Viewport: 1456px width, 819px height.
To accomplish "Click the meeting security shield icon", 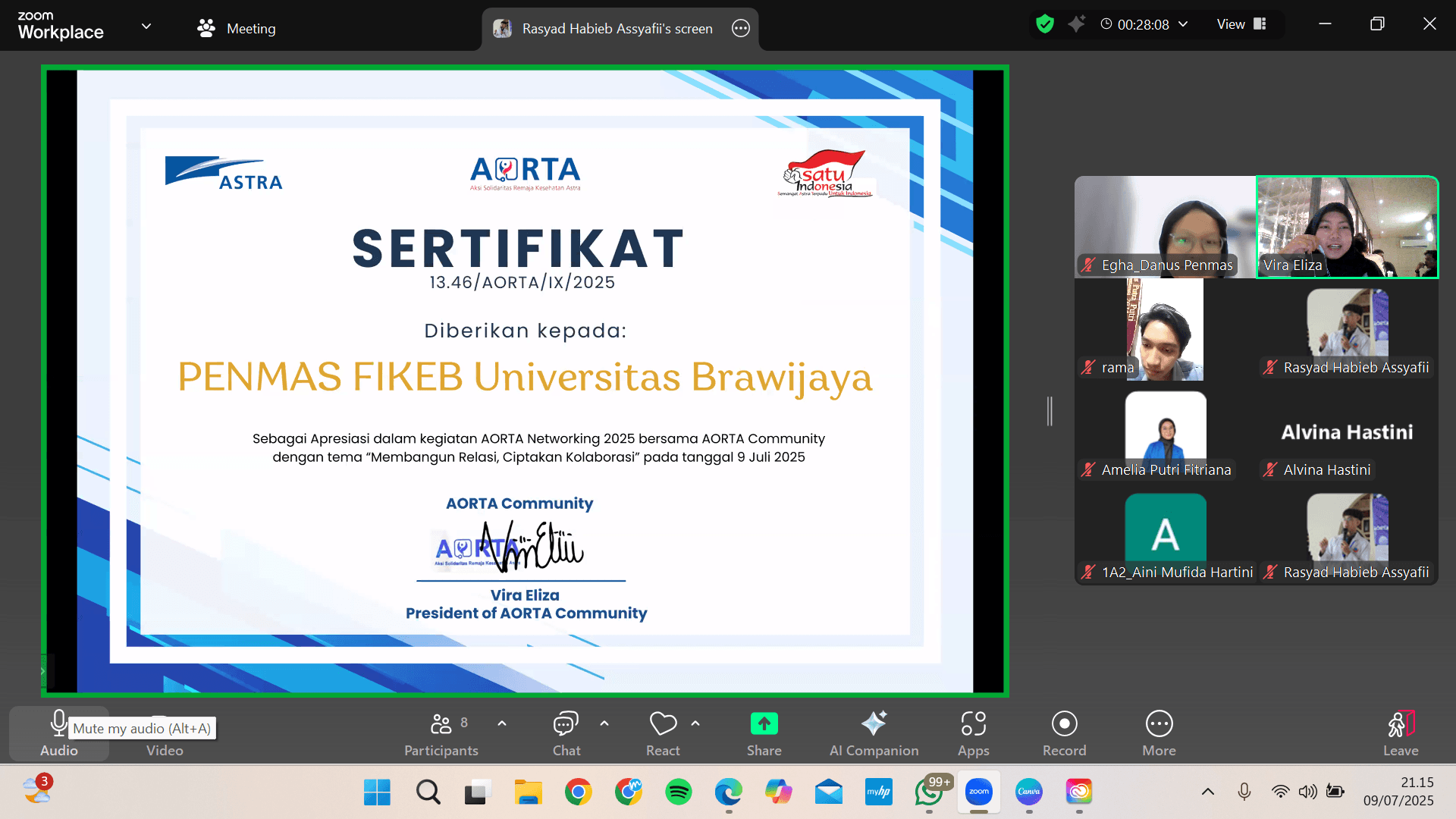I will (1044, 24).
